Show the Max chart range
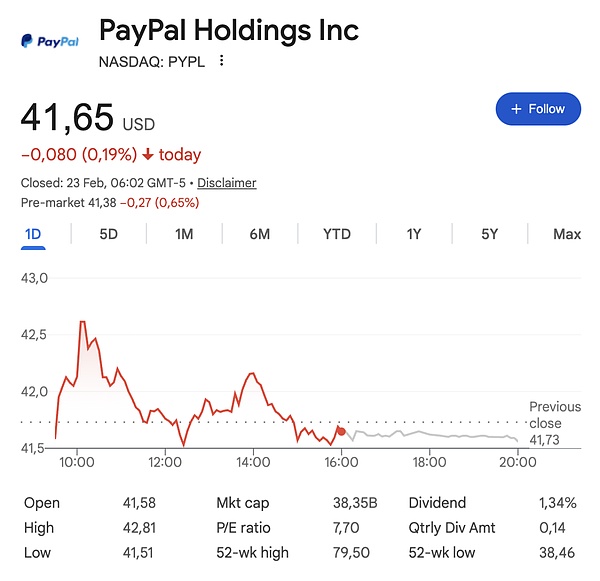The height and width of the screenshot is (581, 600). (x=566, y=234)
